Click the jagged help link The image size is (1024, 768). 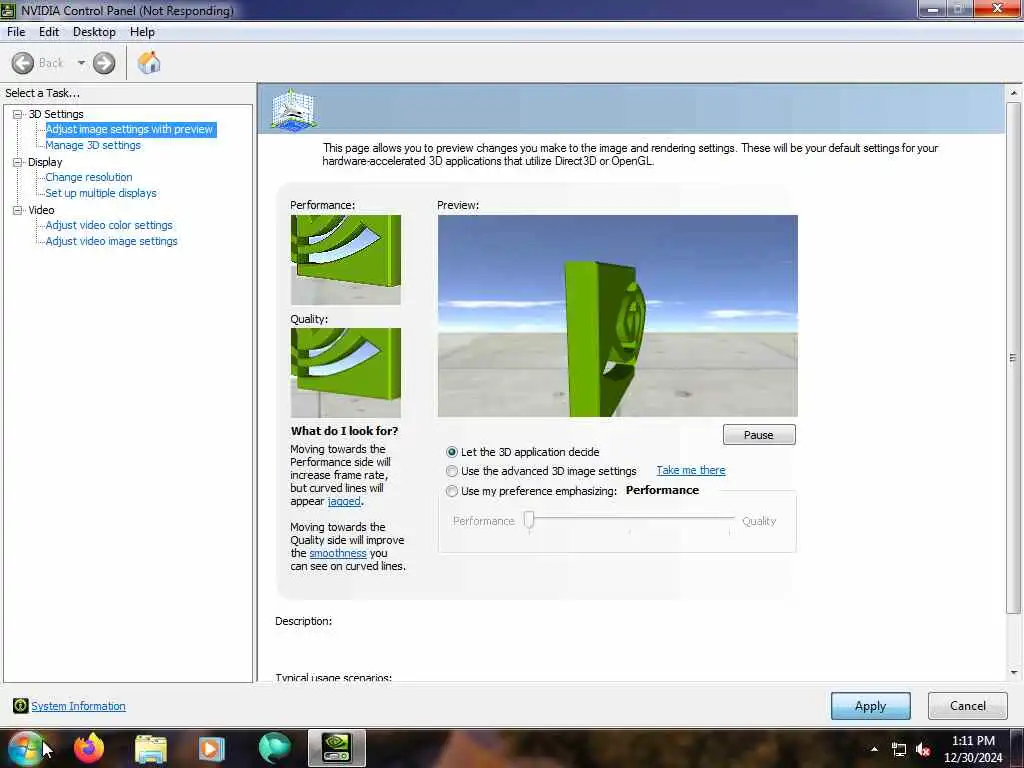coord(344,501)
